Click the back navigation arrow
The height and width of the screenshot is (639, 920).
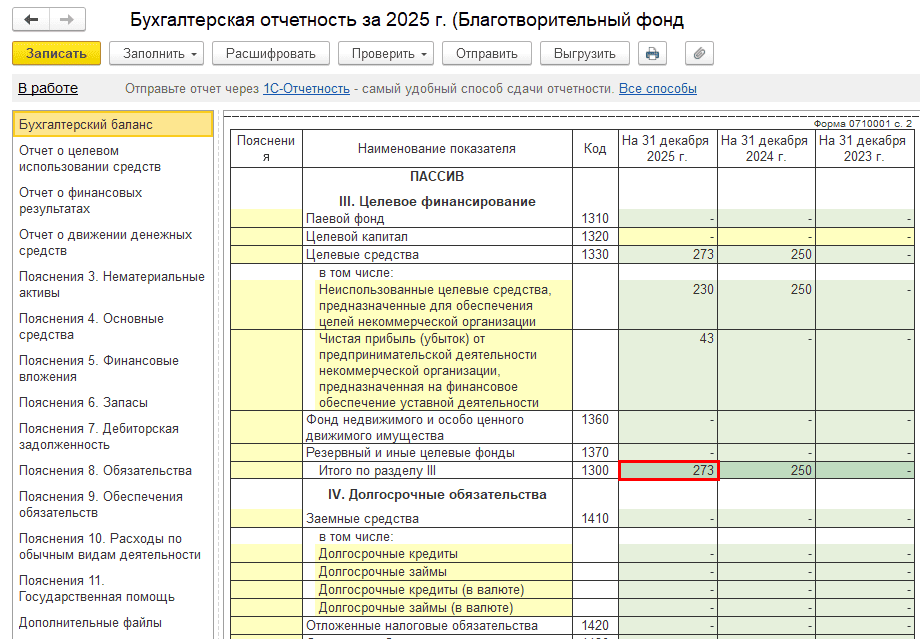coord(31,20)
